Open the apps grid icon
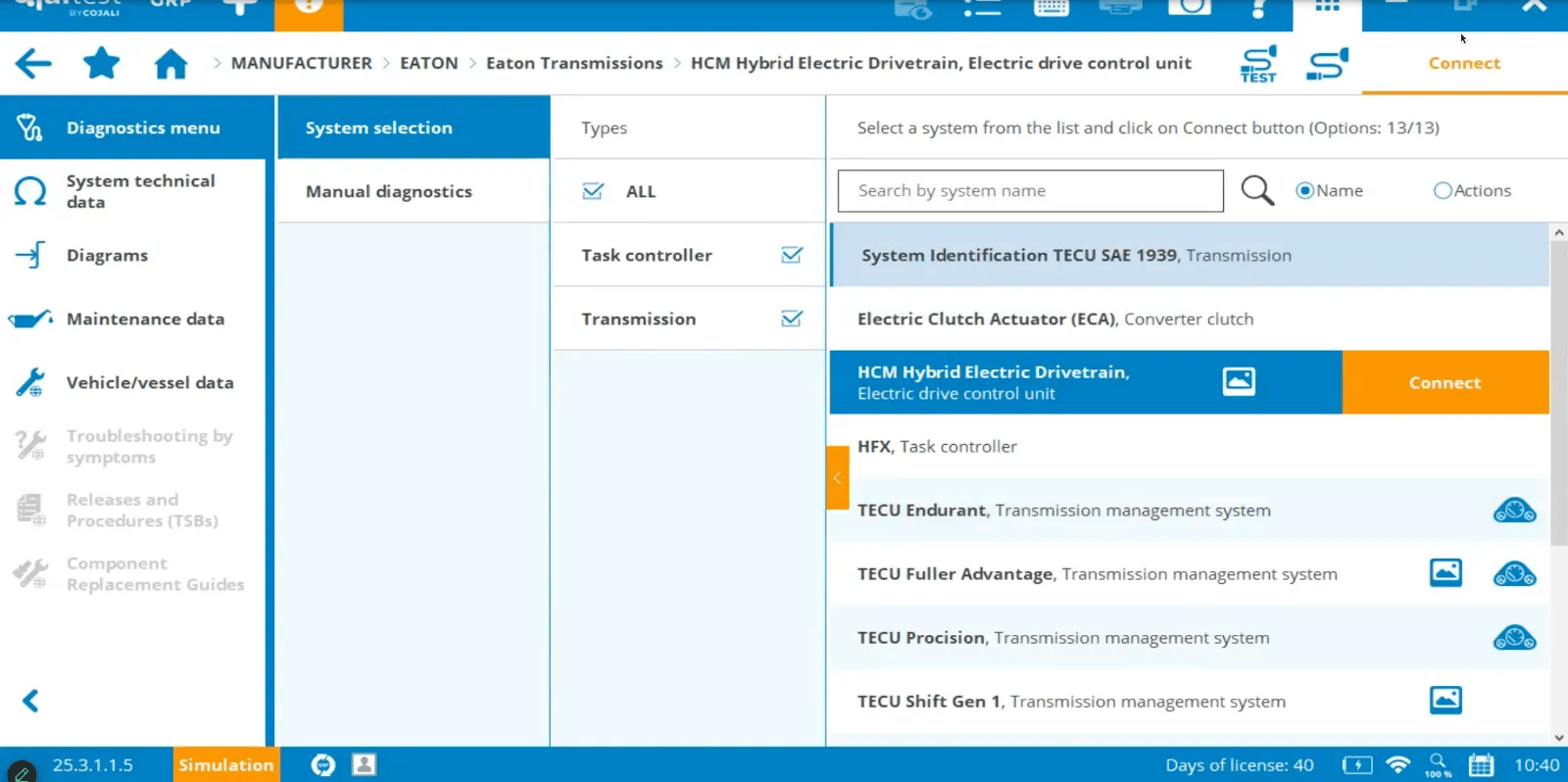 pos(1327,7)
